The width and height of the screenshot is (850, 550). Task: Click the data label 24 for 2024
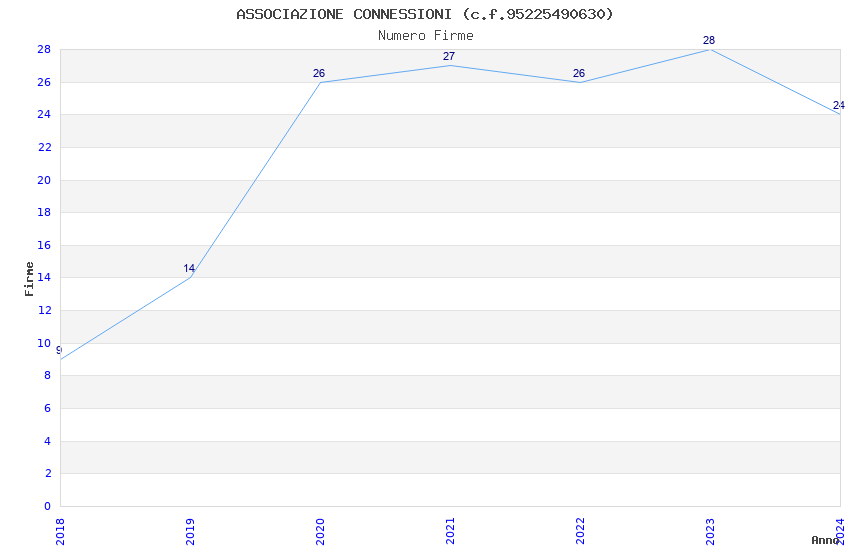(x=839, y=105)
